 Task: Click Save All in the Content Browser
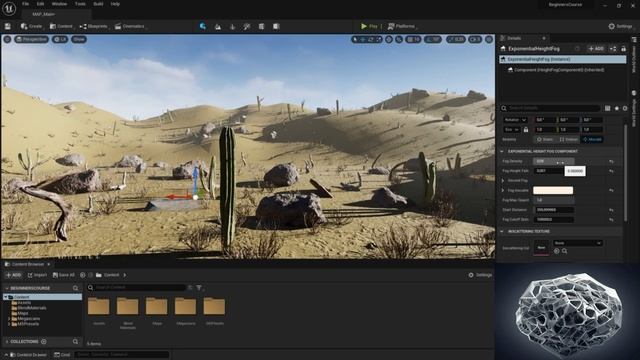coord(64,275)
